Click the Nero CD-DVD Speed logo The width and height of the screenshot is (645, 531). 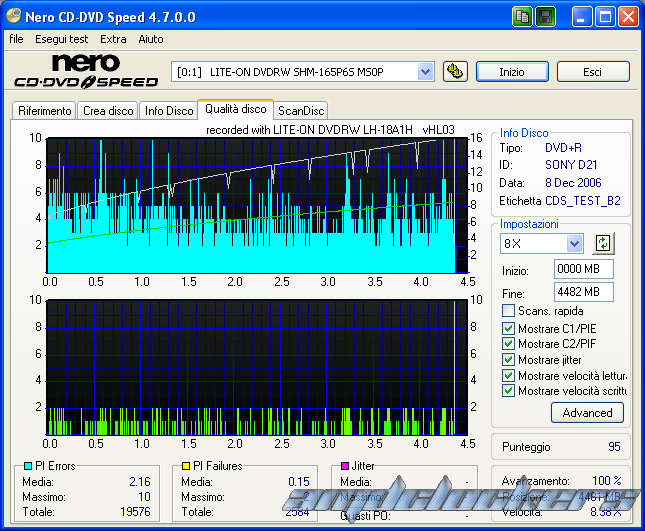[x=84, y=71]
